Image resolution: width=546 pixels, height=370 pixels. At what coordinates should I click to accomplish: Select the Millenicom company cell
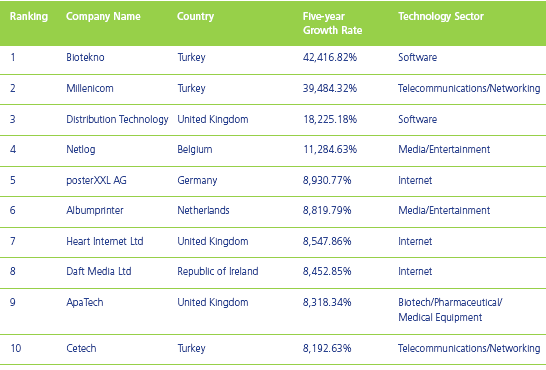(90, 88)
